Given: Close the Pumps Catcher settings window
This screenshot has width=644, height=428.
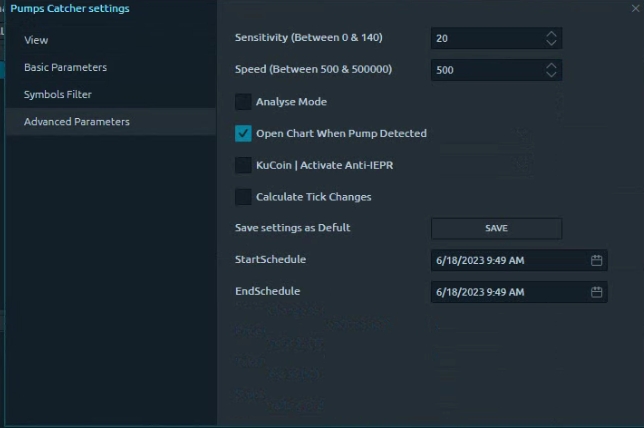Looking at the screenshot, I should tap(635, 8).
